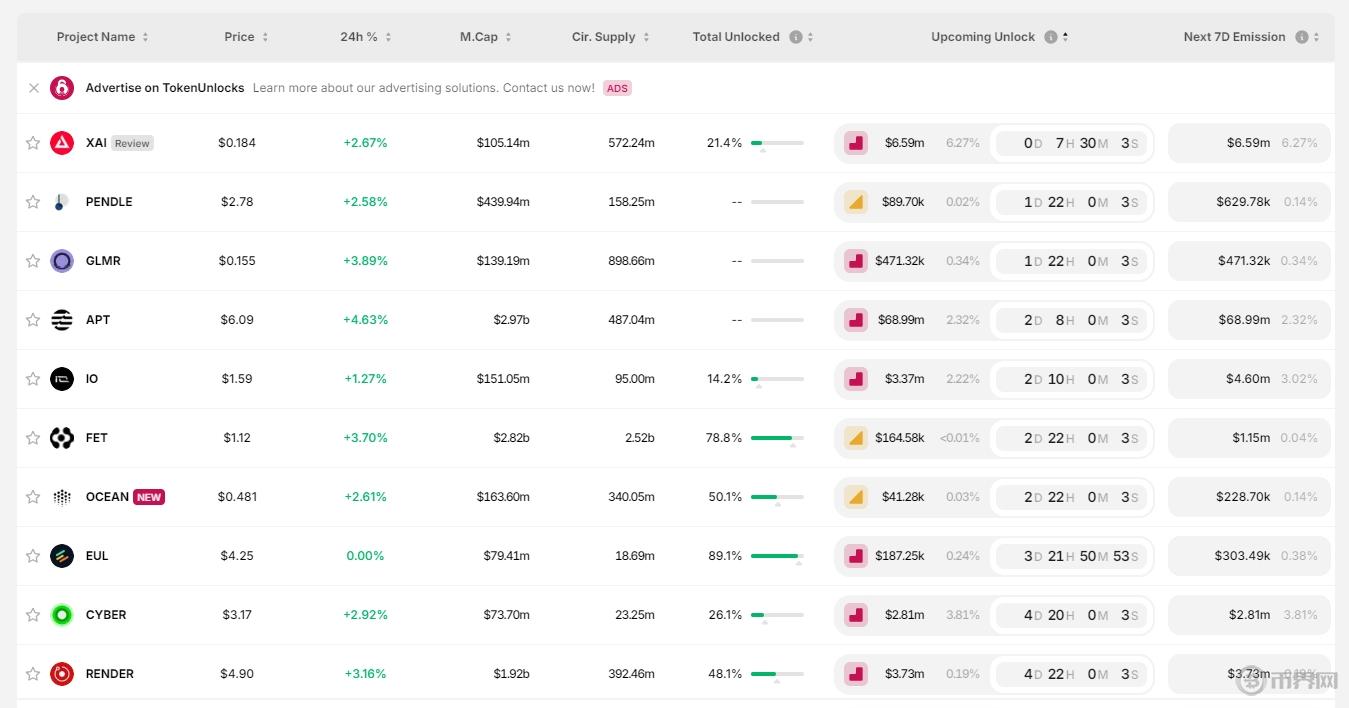Click the GLMR token logo icon

click(62, 261)
